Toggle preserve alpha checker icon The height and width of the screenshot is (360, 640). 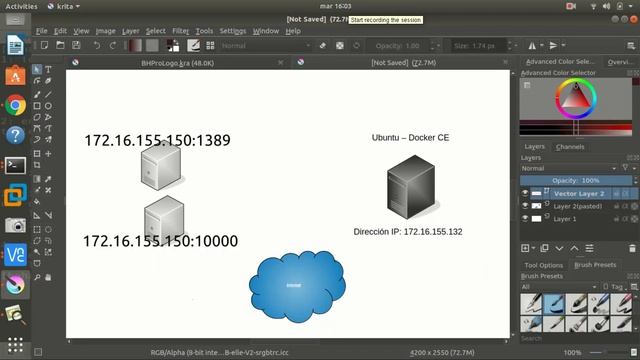(340, 45)
